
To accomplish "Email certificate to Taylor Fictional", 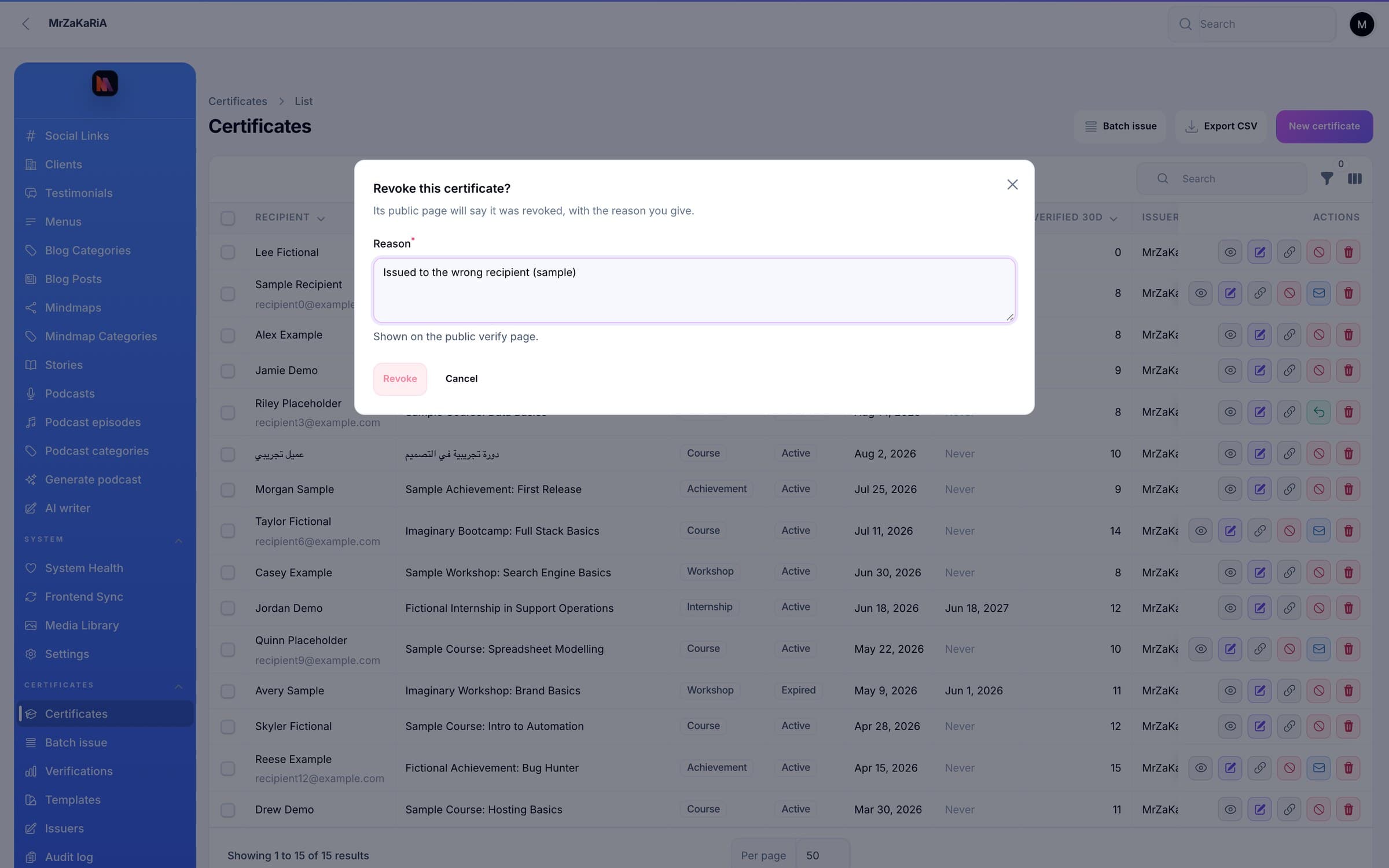I will click(1318, 531).
